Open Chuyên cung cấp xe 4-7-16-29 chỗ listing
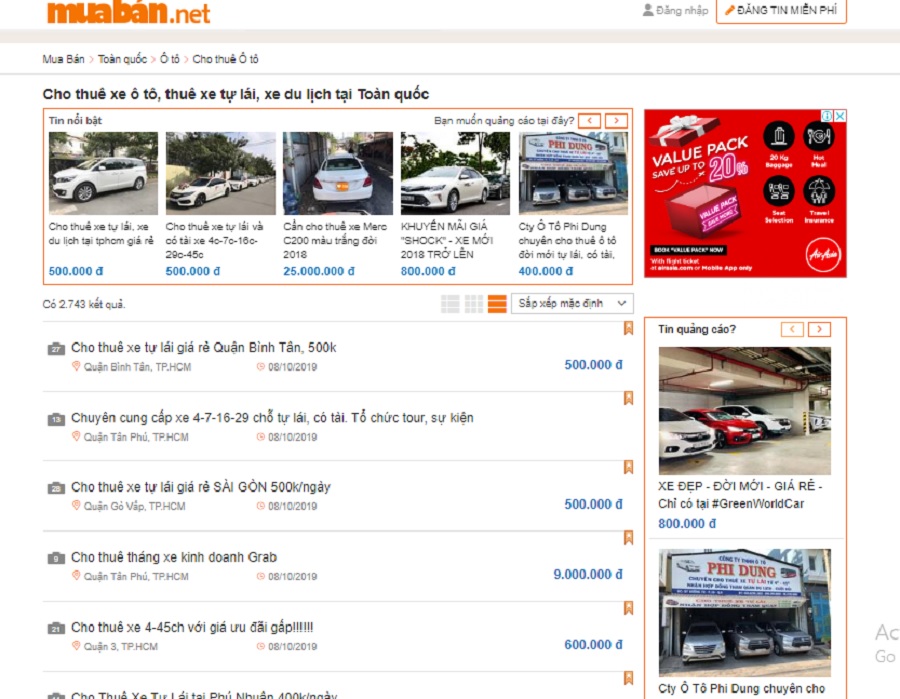Viewport: 900px width, 699px height. (272, 418)
